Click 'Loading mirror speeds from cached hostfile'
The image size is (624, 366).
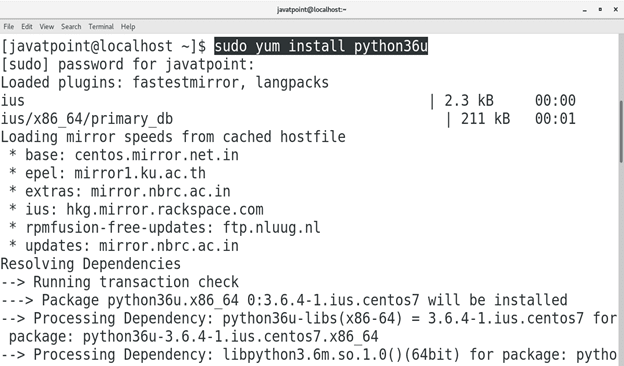pos(173,137)
